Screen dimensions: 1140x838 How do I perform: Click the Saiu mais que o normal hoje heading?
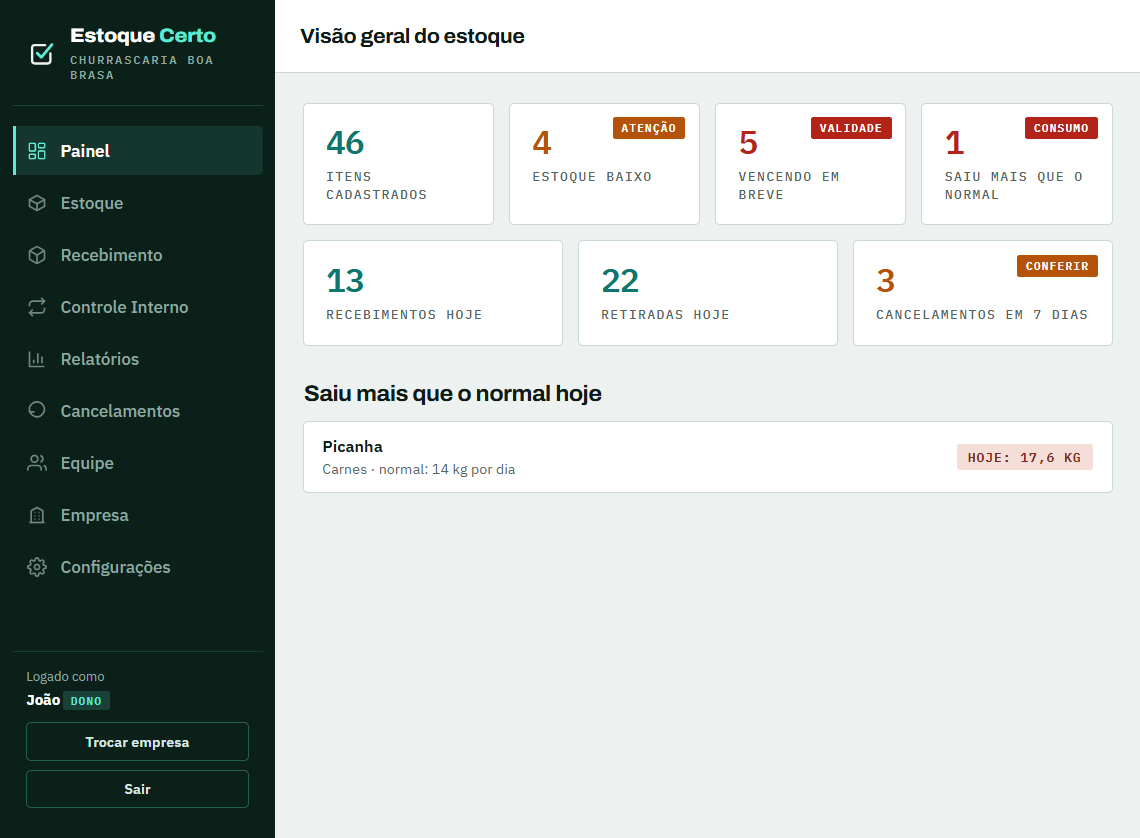coord(453,393)
